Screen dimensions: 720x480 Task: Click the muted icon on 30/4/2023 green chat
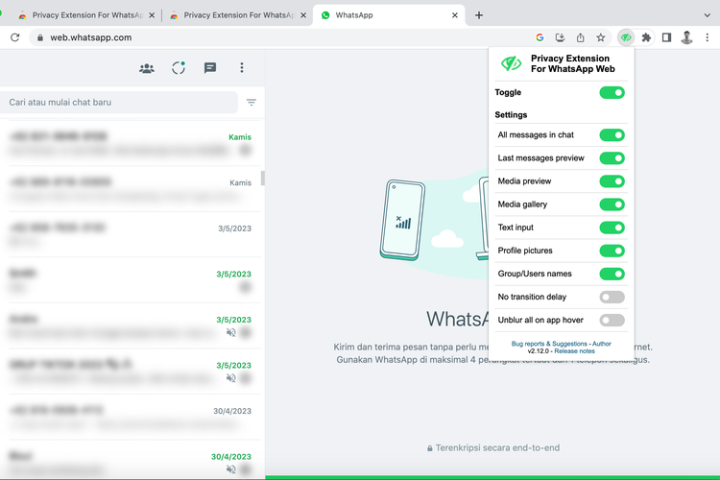tap(231, 469)
